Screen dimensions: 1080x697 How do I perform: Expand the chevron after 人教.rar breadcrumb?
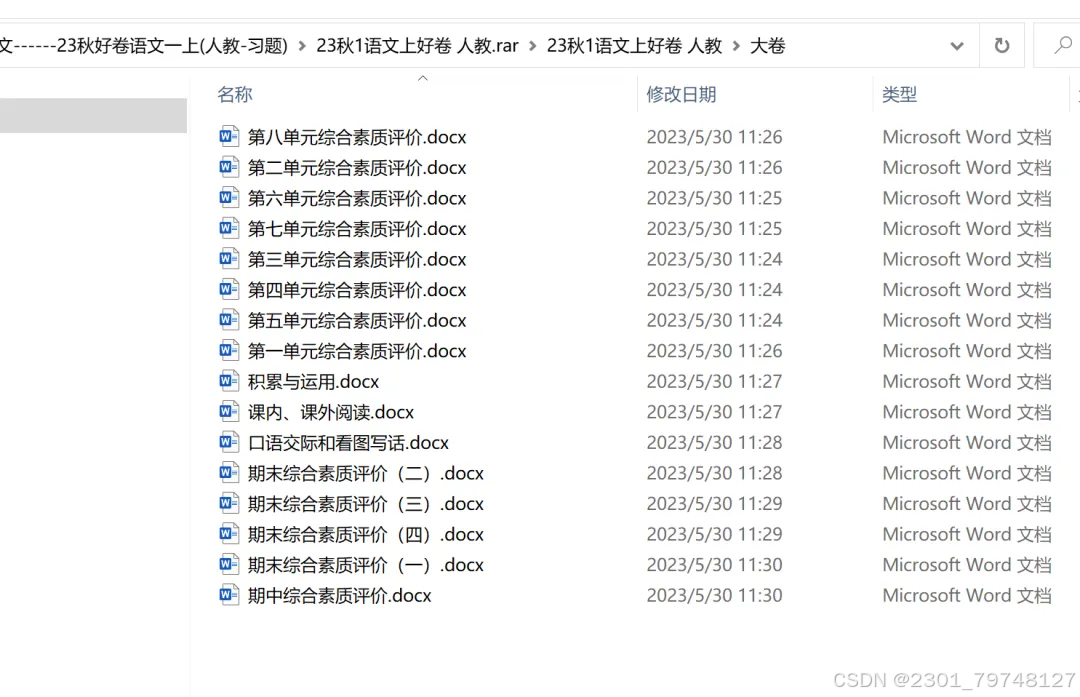pos(532,46)
